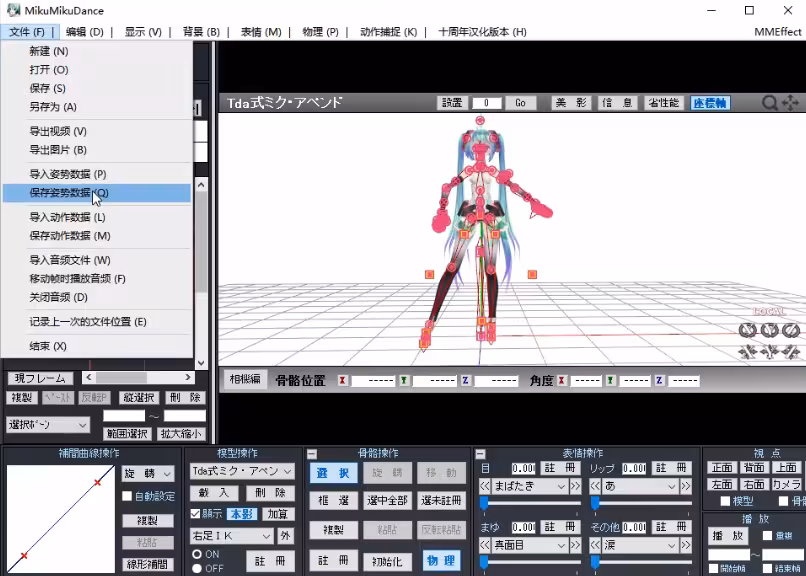806x576 pixels.
Task: Open the あ lip morph dropdown
Action: 640,486
